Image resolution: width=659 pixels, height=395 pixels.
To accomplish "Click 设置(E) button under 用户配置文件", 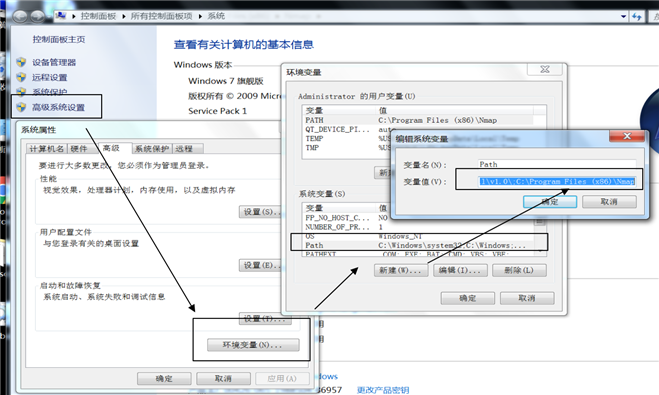I will click(x=260, y=265).
